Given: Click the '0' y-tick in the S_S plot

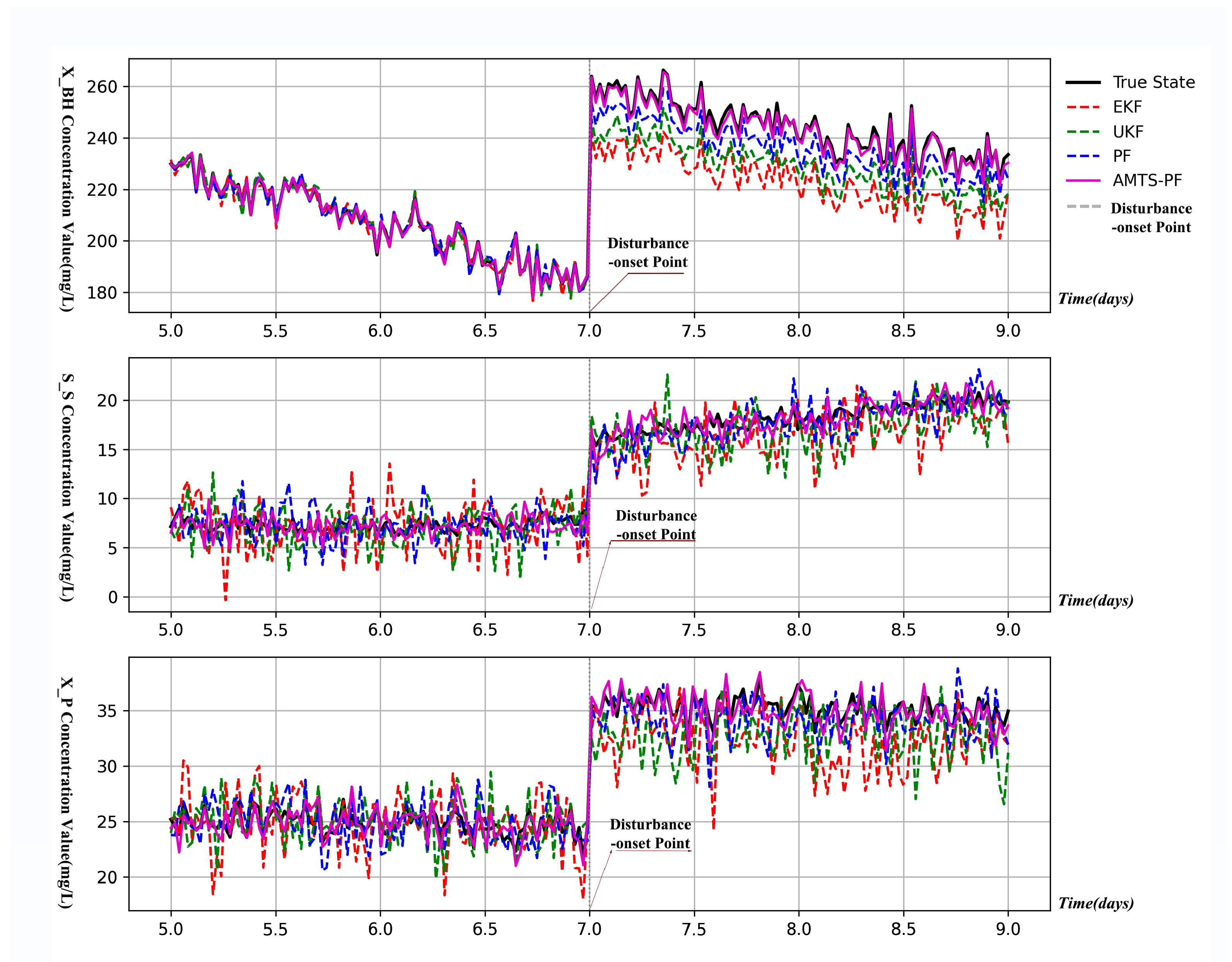Looking at the screenshot, I should click(113, 597).
